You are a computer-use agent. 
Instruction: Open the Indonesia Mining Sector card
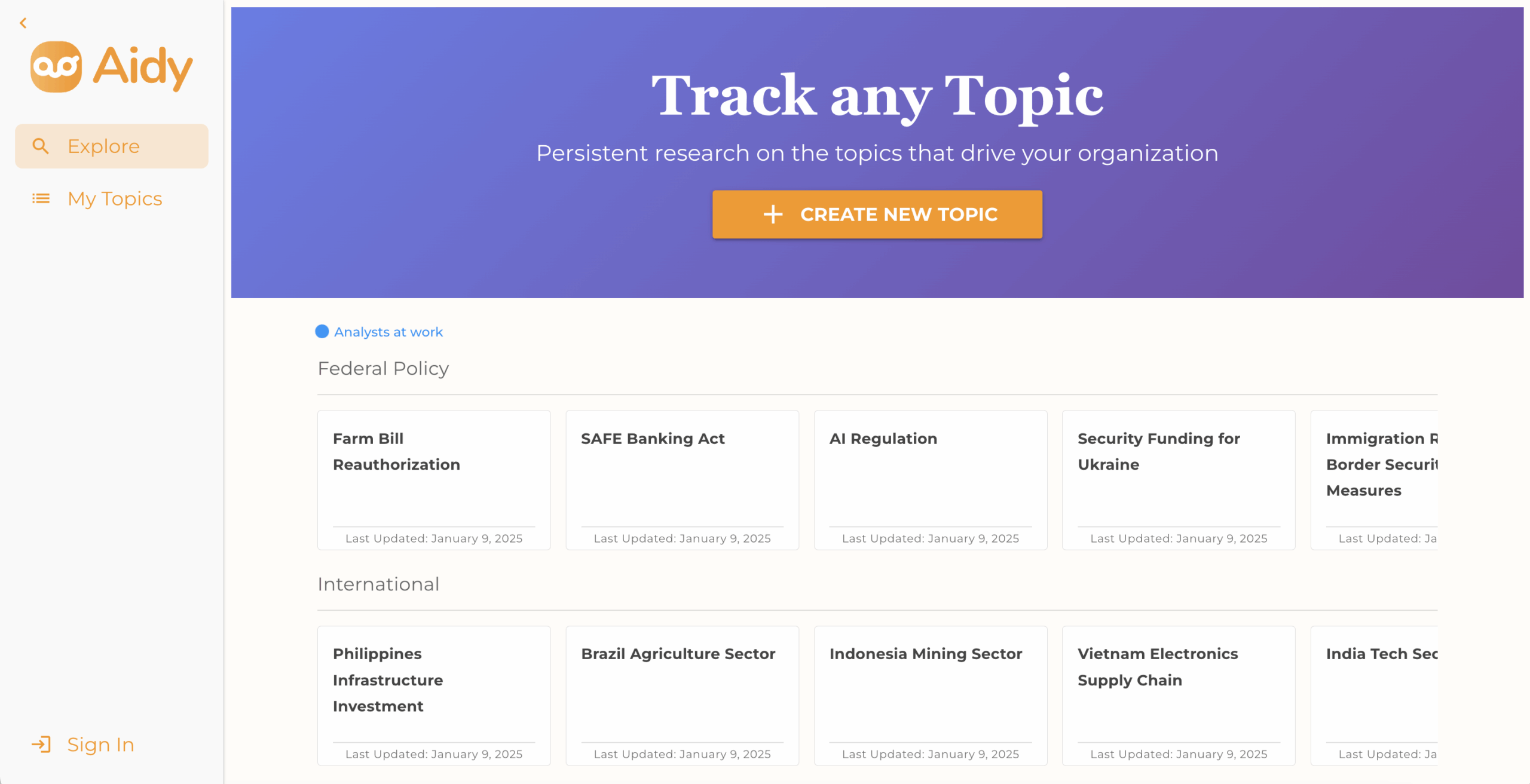point(931,696)
